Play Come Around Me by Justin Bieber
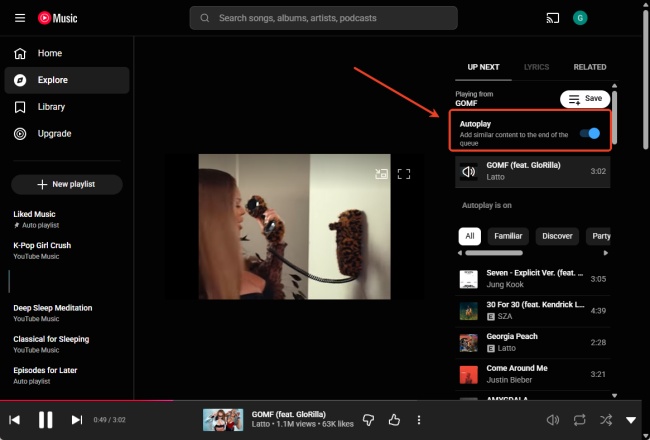This screenshot has width=650, height=440. click(x=533, y=374)
